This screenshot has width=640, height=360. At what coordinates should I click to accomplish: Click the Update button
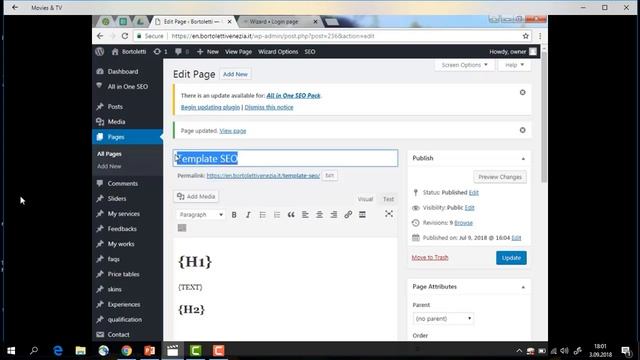511,258
